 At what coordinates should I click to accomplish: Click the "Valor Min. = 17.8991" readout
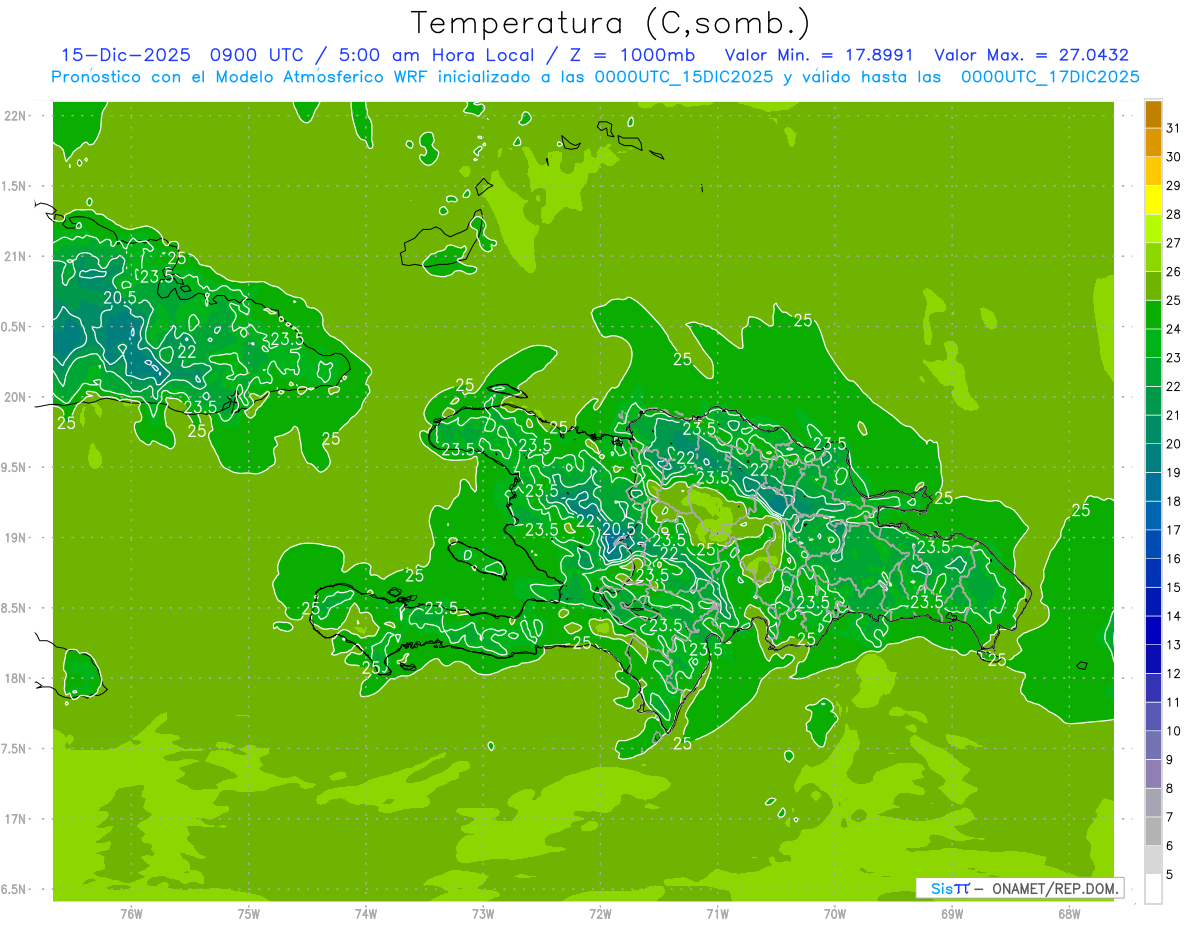pyautogui.click(x=818, y=55)
